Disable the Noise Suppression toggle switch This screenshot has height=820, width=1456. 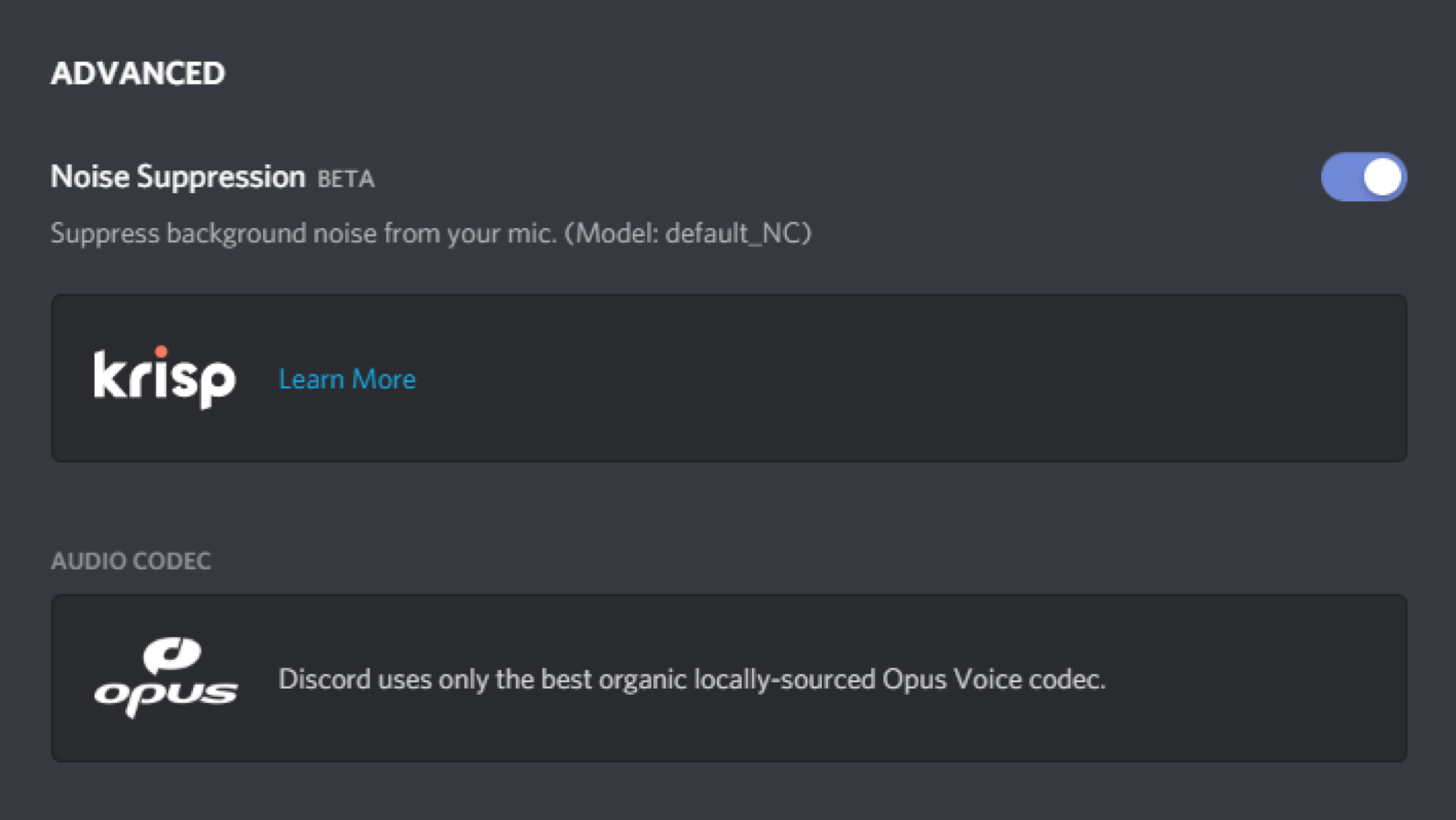click(1364, 177)
